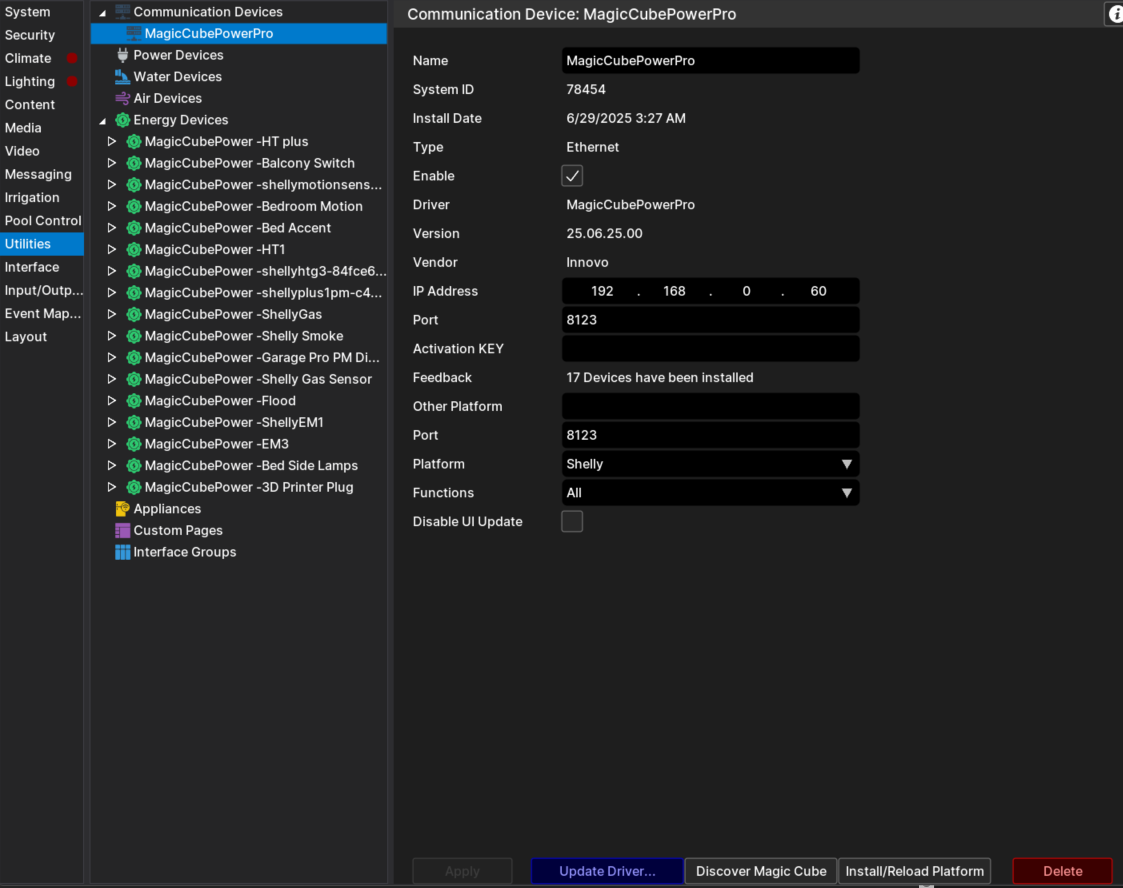Switch to the Security section
The image size is (1123, 888).
[42, 35]
